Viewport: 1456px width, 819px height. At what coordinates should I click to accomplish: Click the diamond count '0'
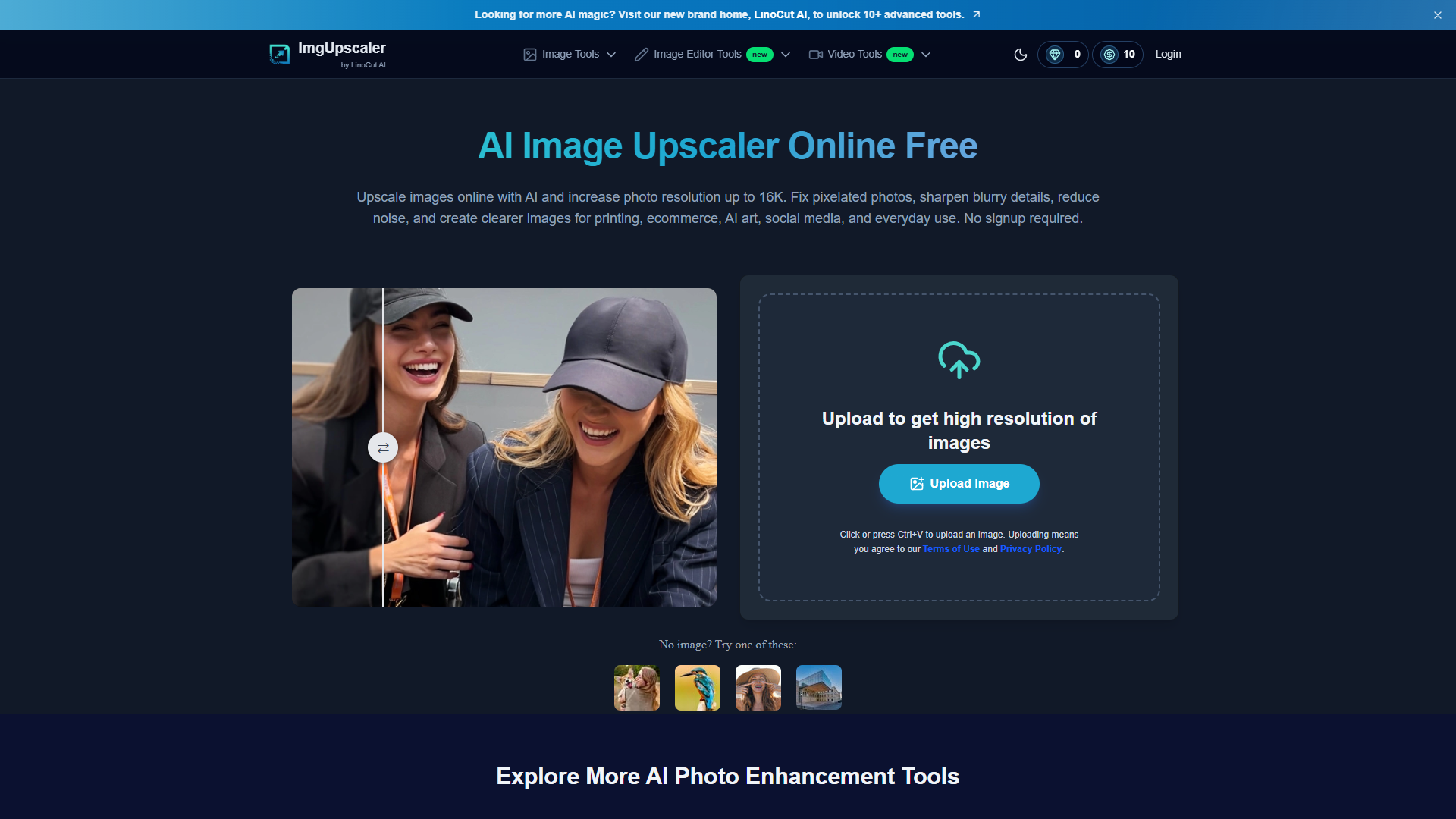1077,55
